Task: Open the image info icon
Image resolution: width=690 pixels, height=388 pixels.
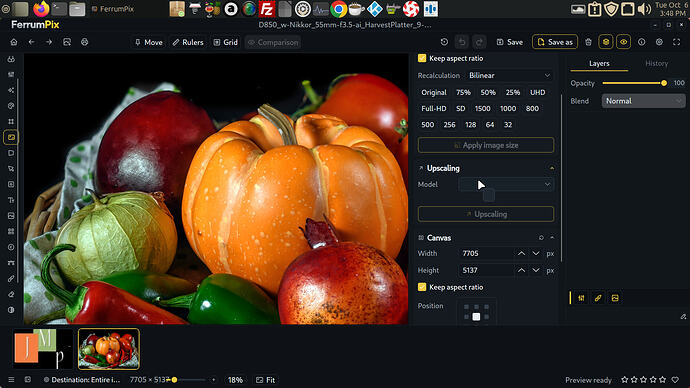Action: [x=642, y=42]
